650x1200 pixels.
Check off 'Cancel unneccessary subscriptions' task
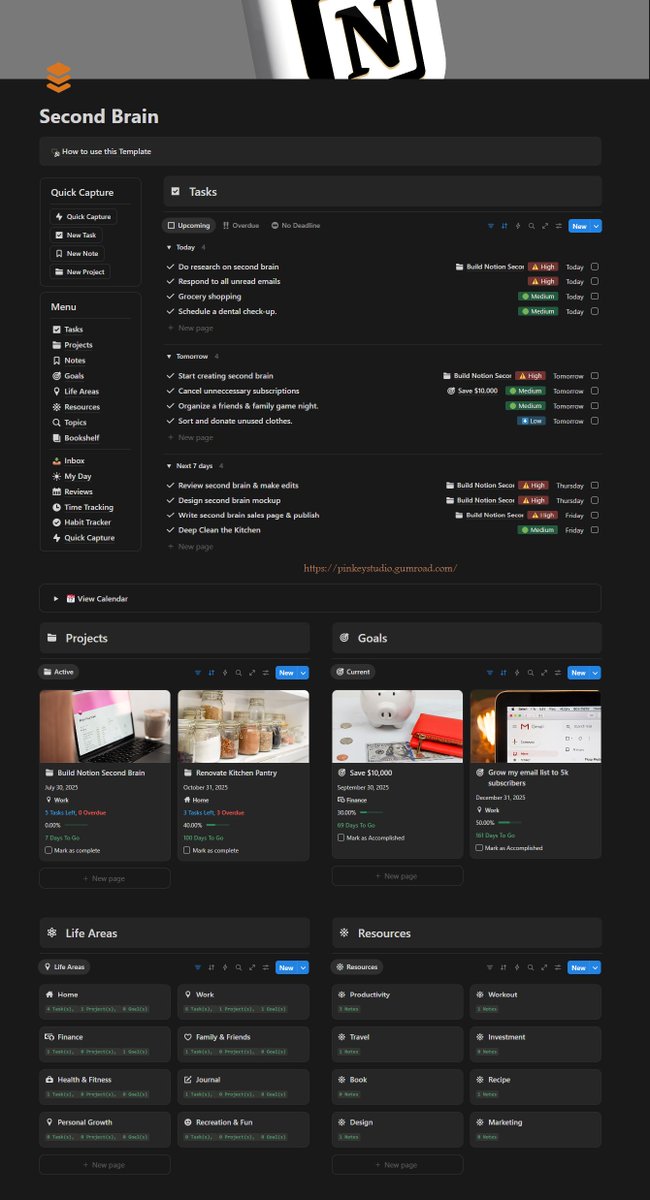tap(595, 391)
